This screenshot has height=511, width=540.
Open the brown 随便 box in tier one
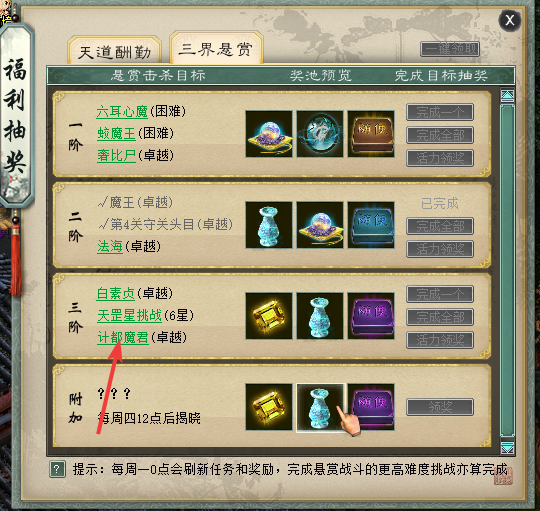click(x=371, y=134)
